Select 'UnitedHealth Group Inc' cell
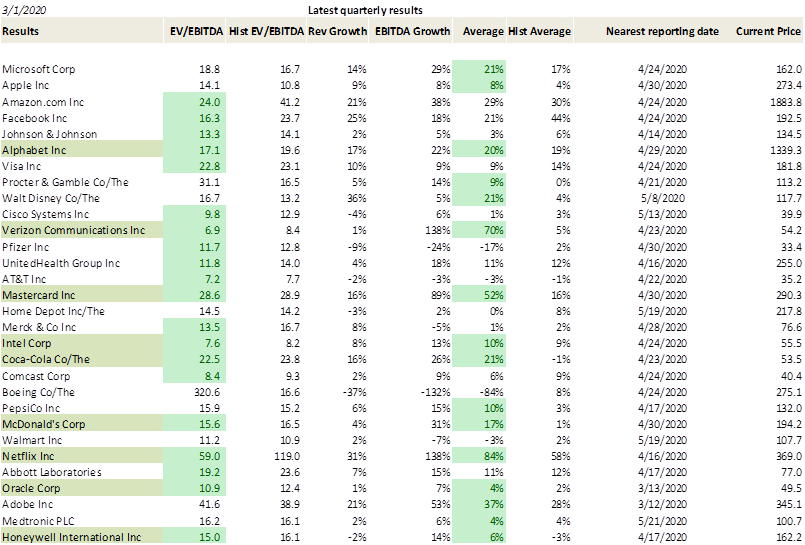Image resolution: width=805 pixels, height=545 pixels. pyautogui.click(x=61, y=263)
